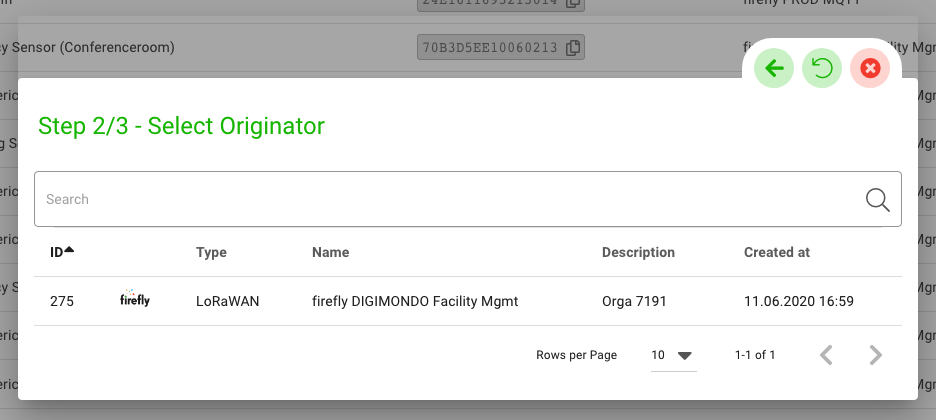The width and height of the screenshot is (936, 420).
Task: Sort by the Created at column
Action: (x=776, y=253)
